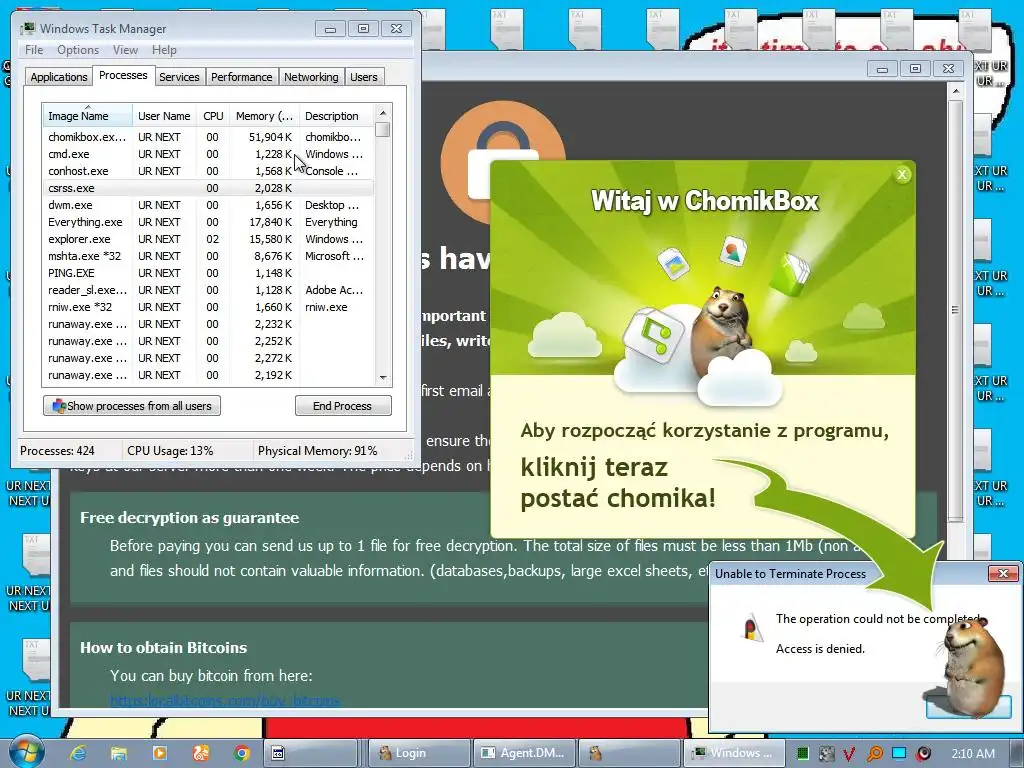Switch to the Applications tab
This screenshot has height=768, width=1024.
click(59, 77)
